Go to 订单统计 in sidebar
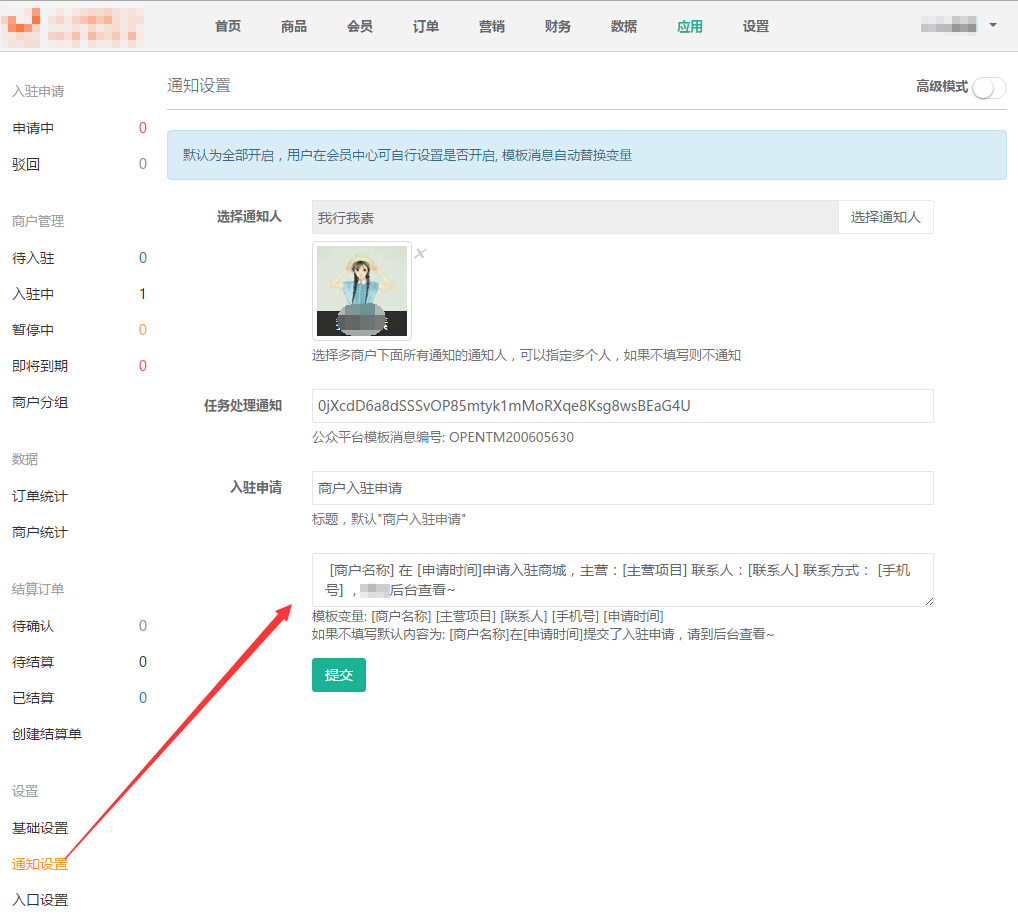Screen dimensions: 1018x915 pyautogui.click(x=40, y=496)
